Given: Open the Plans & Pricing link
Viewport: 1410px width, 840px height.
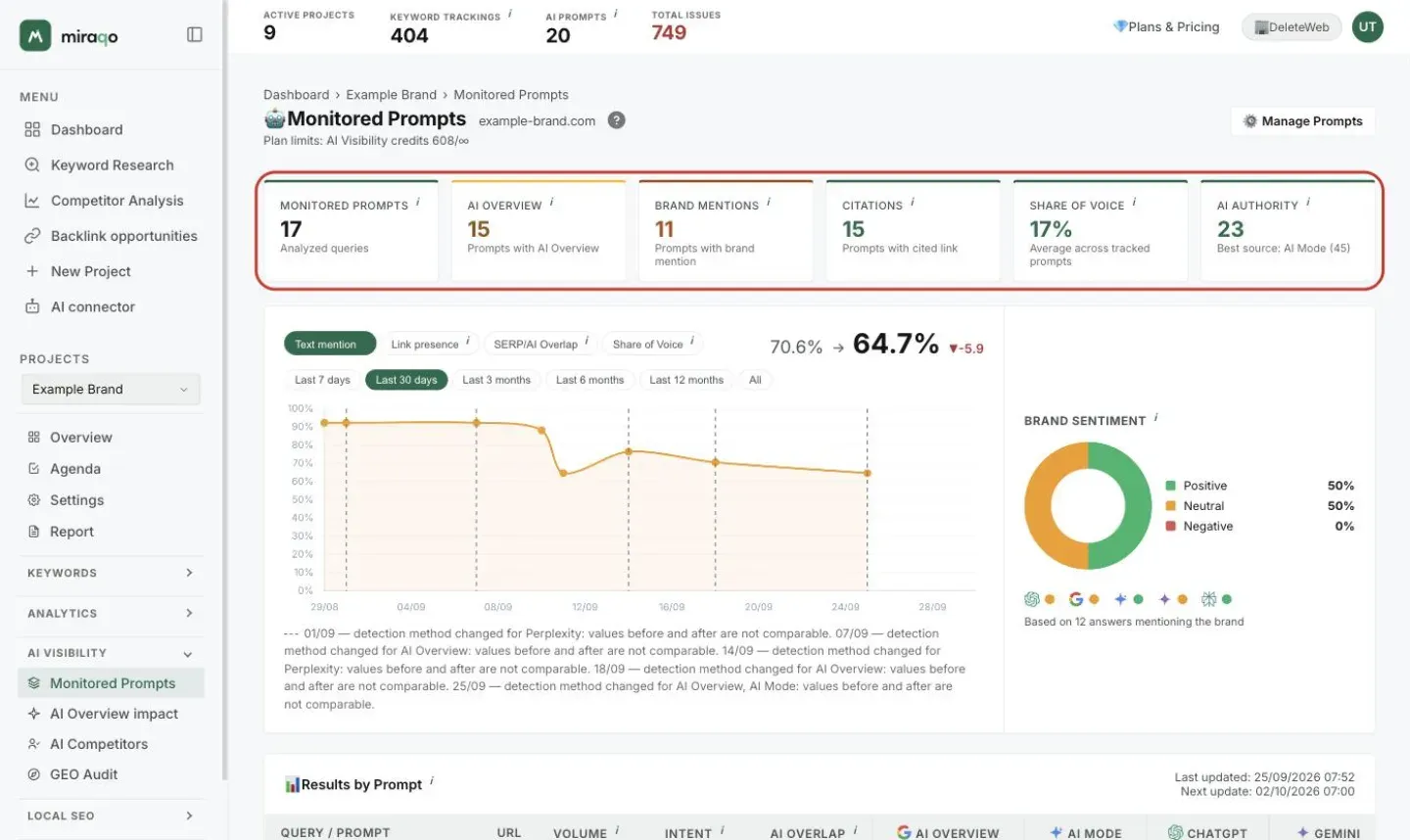Looking at the screenshot, I should tap(1166, 26).
